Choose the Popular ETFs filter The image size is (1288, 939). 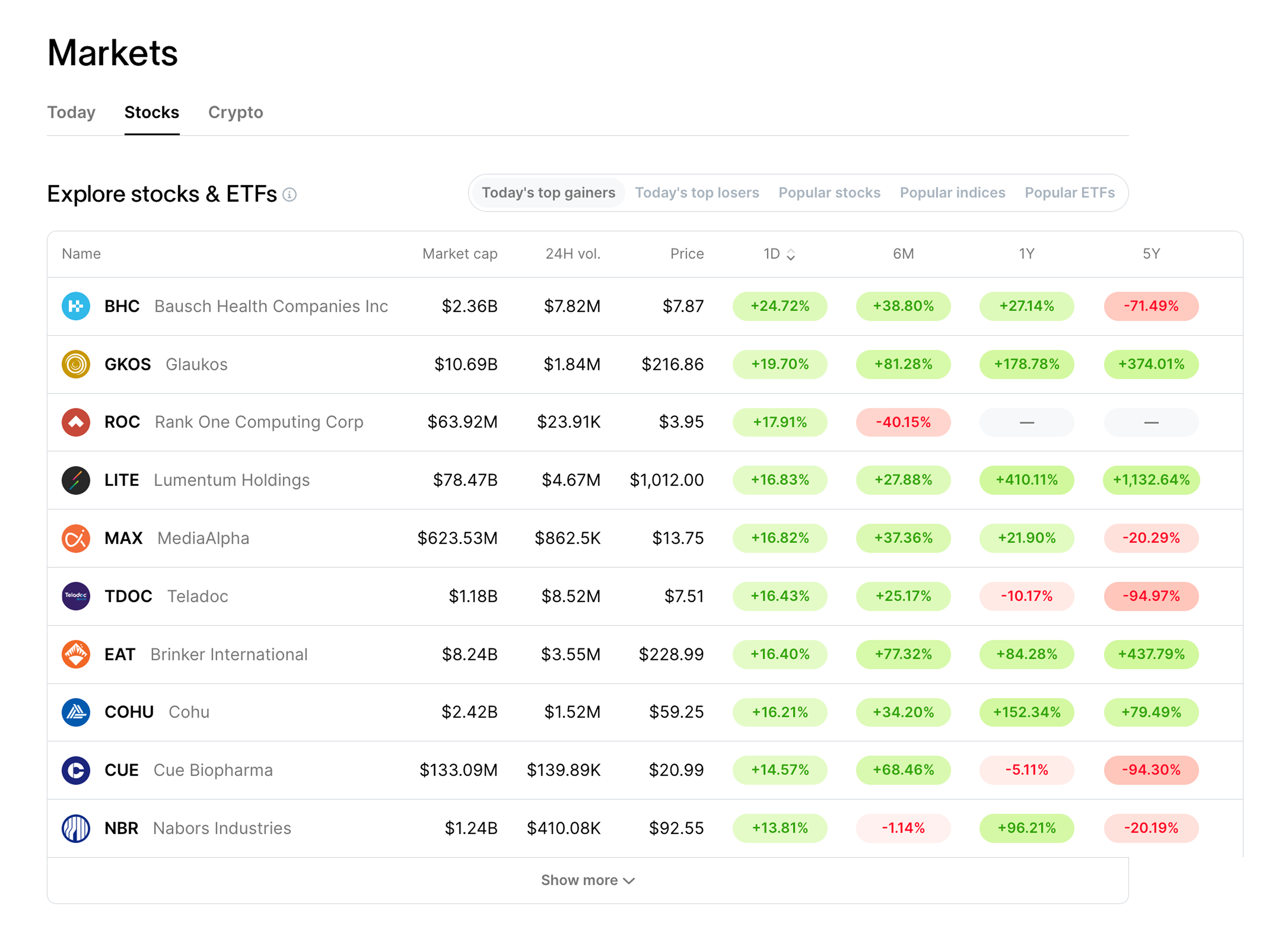click(1070, 193)
